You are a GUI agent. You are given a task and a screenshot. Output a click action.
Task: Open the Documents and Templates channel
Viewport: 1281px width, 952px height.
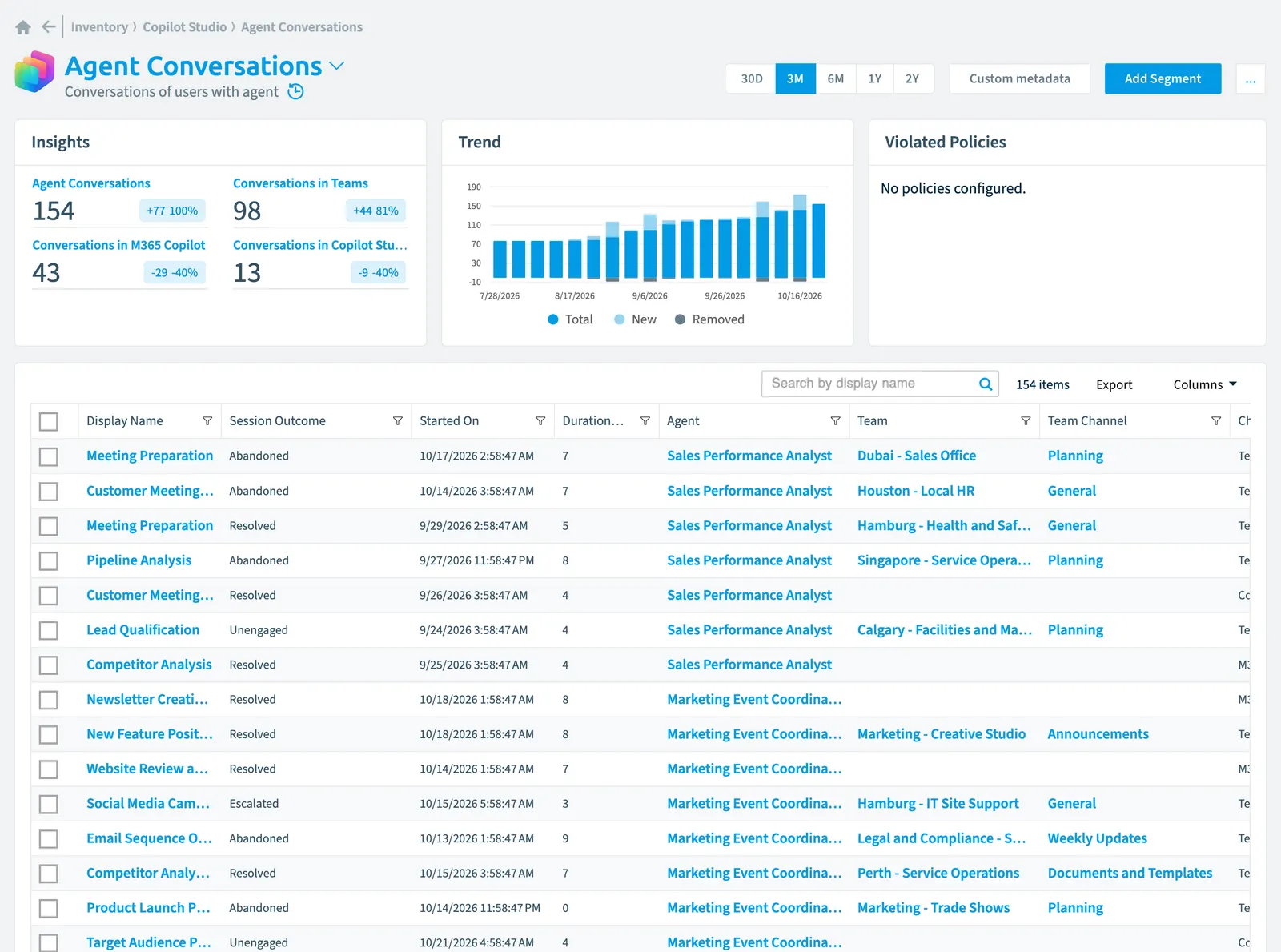click(1130, 874)
